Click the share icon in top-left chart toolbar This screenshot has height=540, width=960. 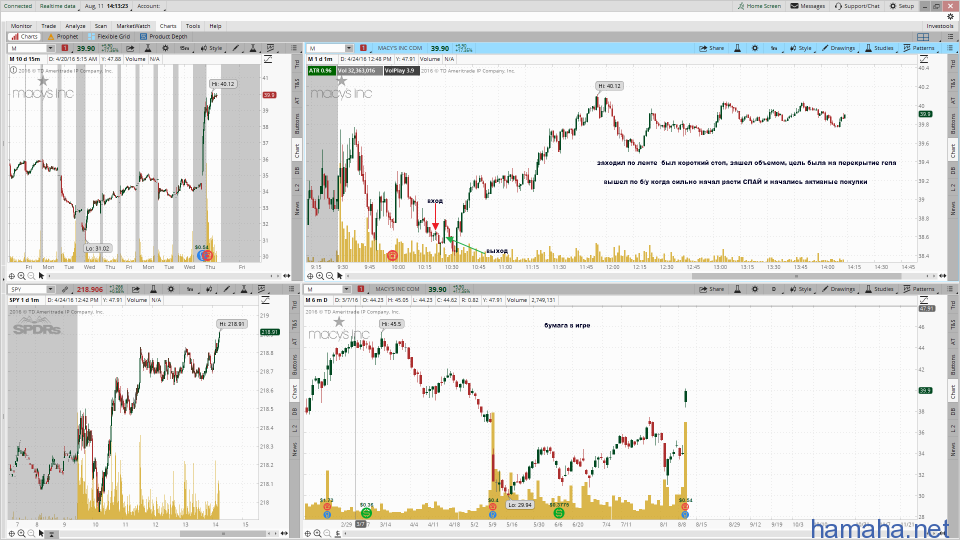click(x=130, y=48)
